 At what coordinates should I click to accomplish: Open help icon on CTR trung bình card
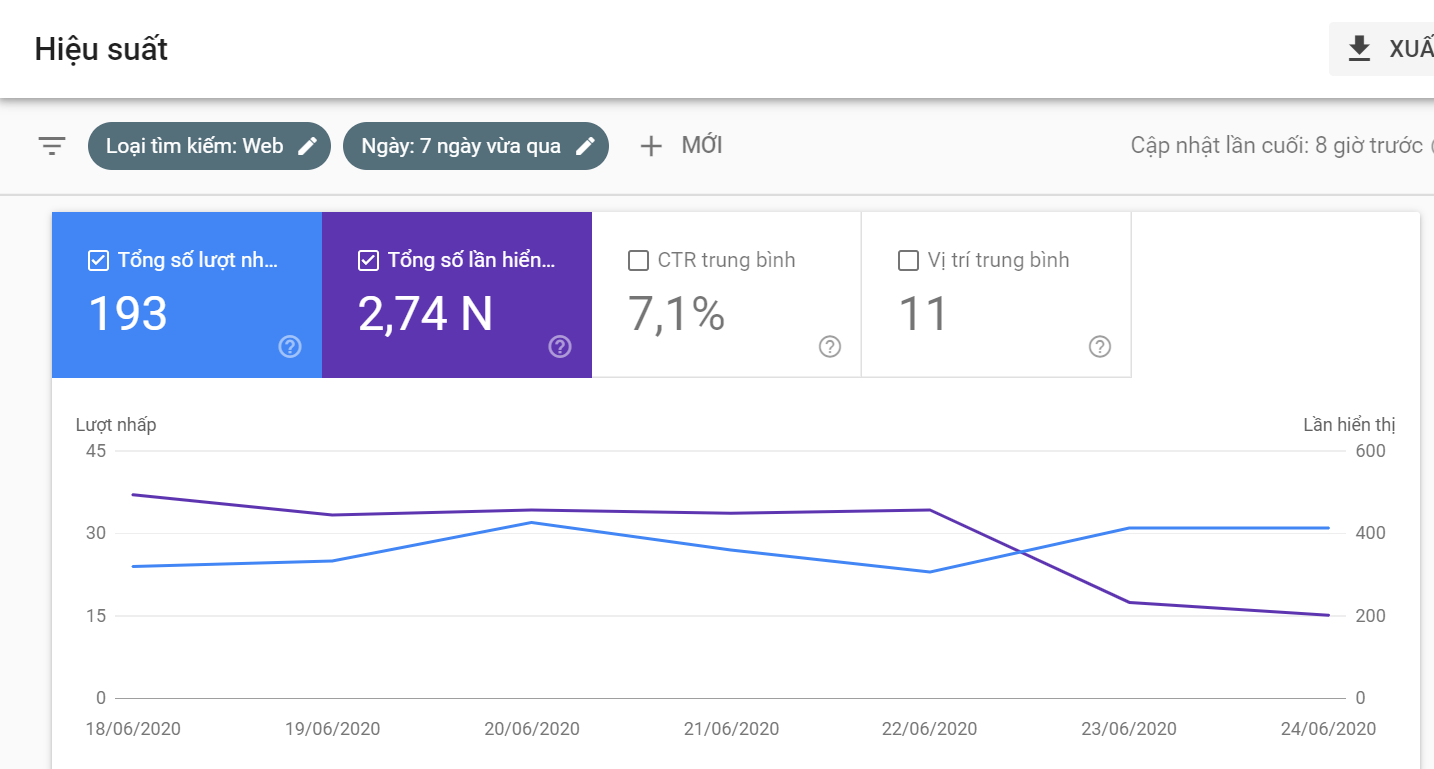tap(830, 347)
